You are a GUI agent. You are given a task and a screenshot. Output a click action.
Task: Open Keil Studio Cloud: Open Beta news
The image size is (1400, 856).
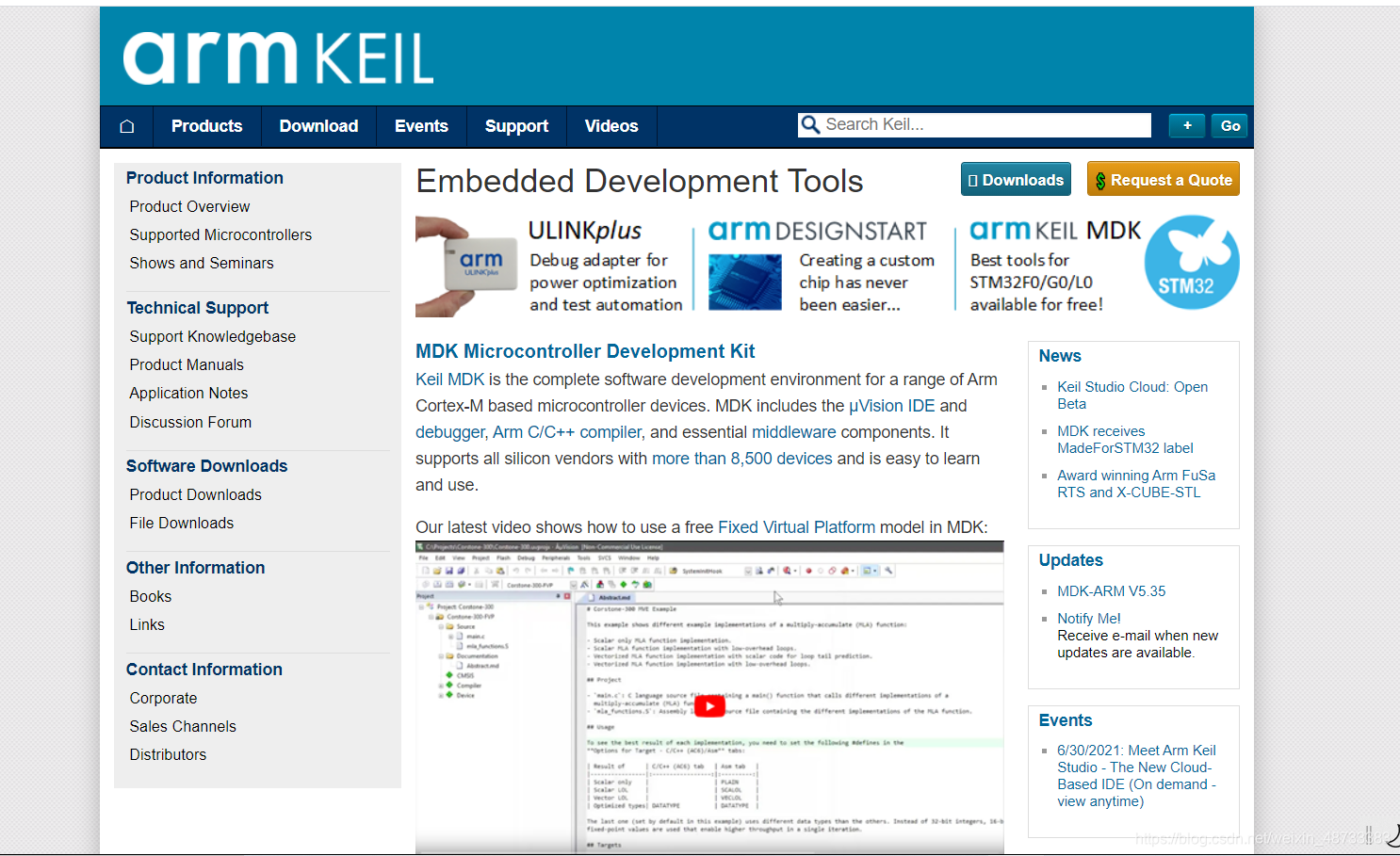1132,396
